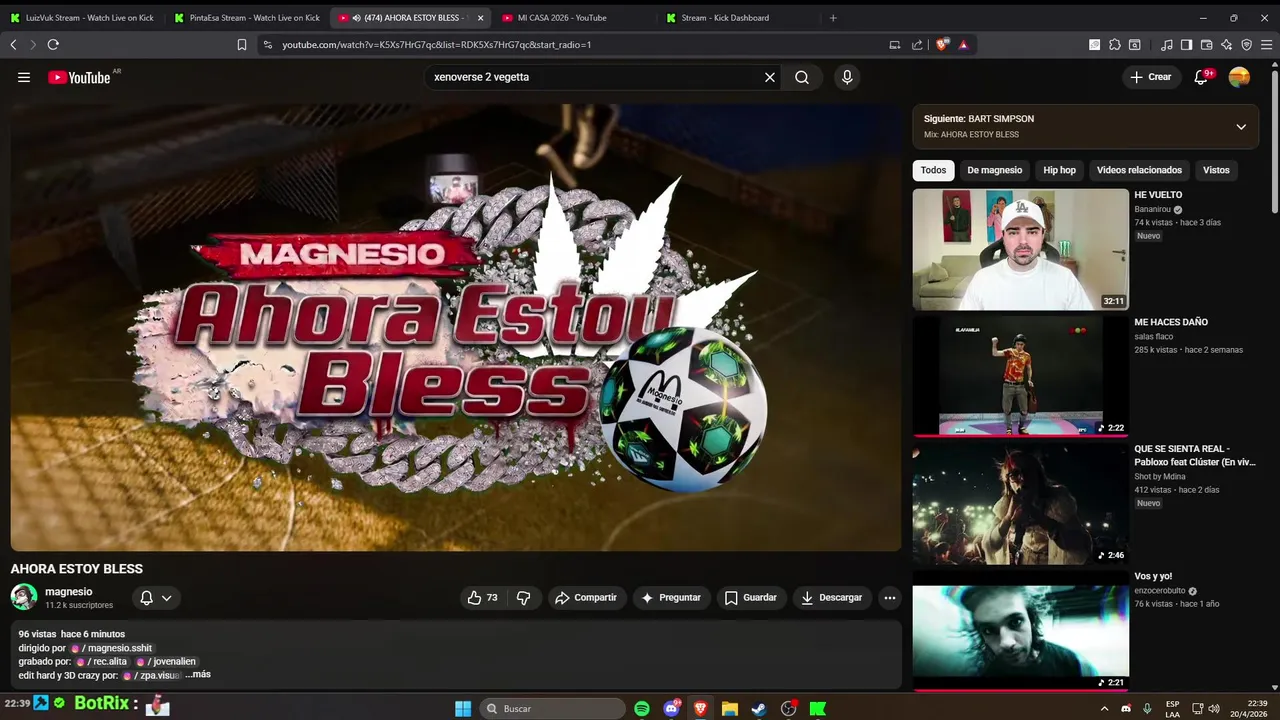Clear the search box with the X

770,77
